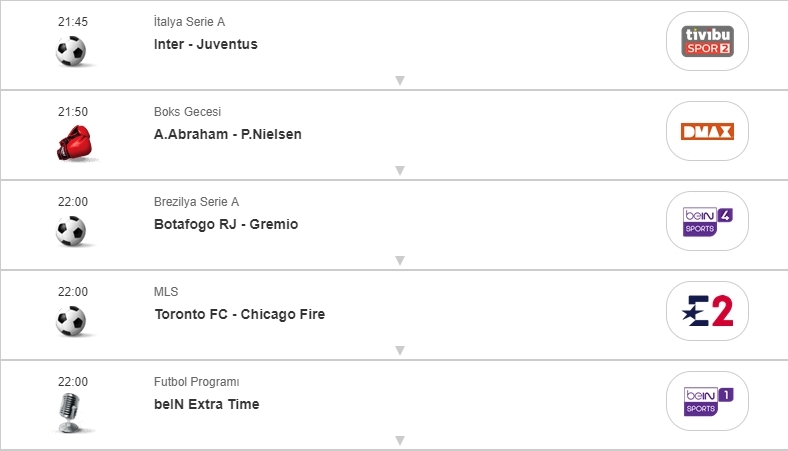Expand details arrow under beIN Extra Time

pos(399,441)
